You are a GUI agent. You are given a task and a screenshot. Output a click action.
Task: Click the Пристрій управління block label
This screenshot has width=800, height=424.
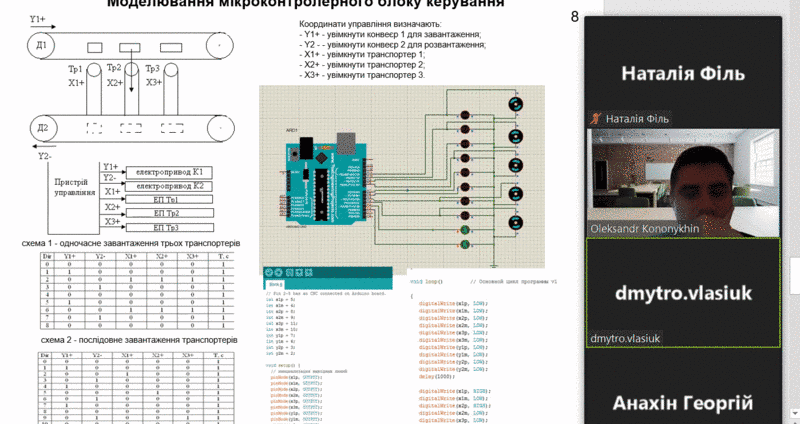click(74, 187)
